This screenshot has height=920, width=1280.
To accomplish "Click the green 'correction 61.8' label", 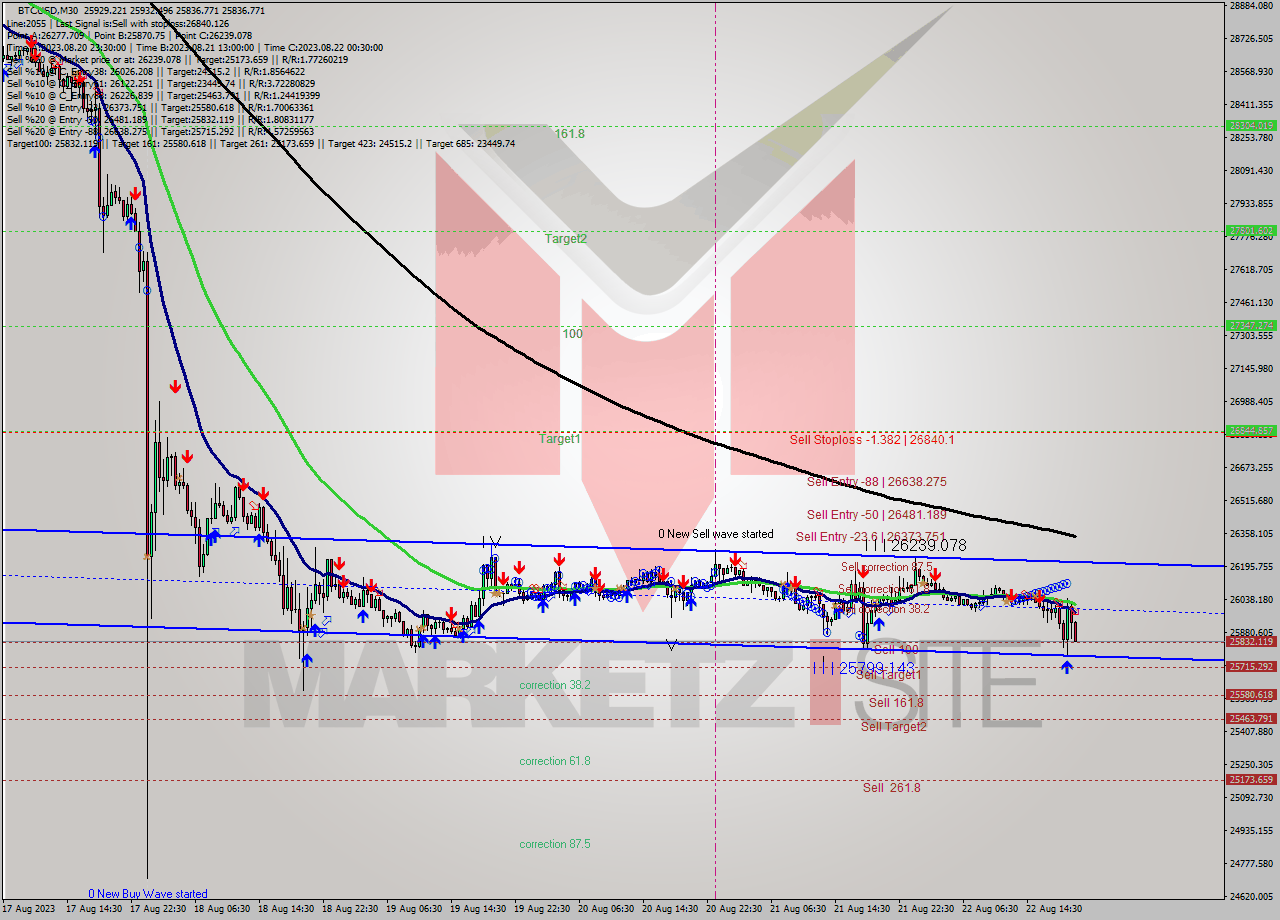I will click(555, 761).
